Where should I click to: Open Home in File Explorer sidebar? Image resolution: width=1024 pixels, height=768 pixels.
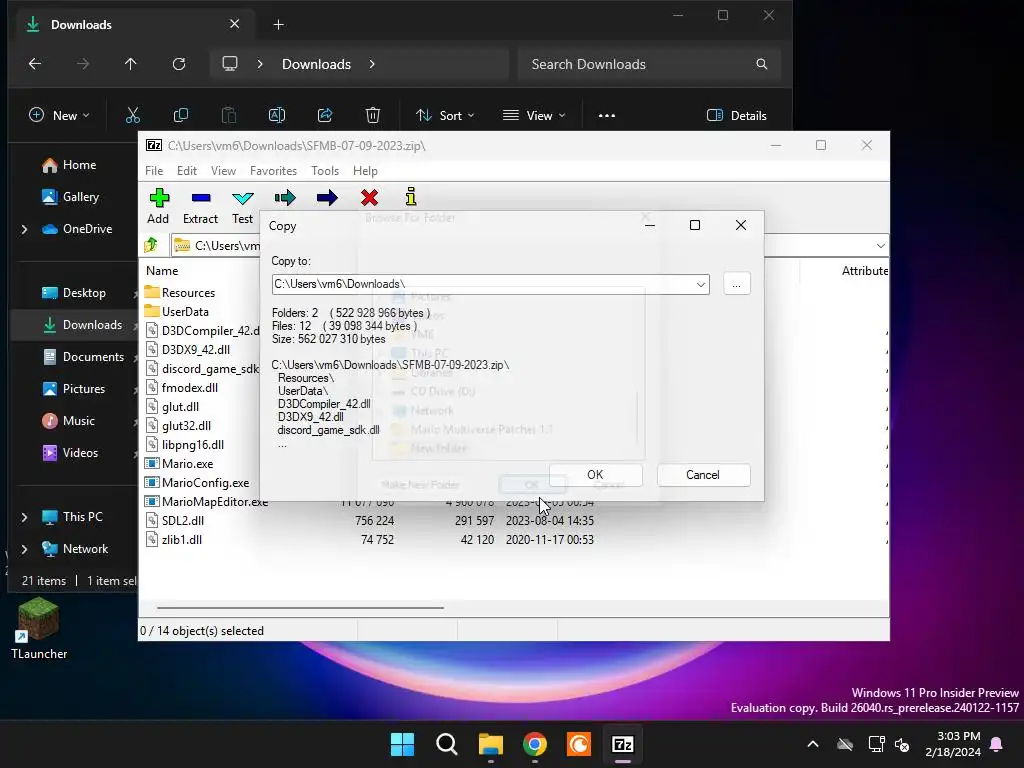[x=69, y=165]
